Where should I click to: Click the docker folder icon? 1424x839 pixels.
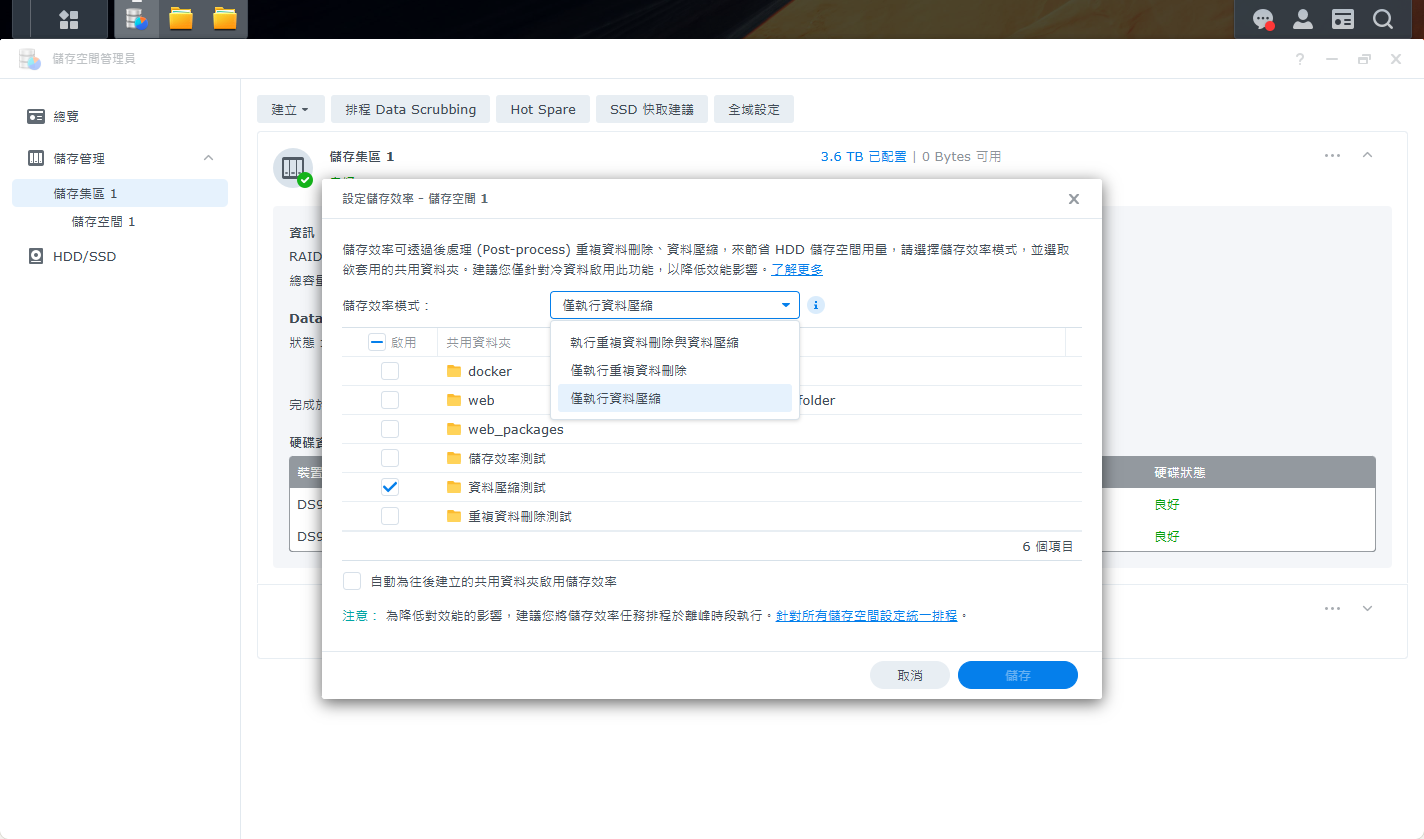[454, 371]
